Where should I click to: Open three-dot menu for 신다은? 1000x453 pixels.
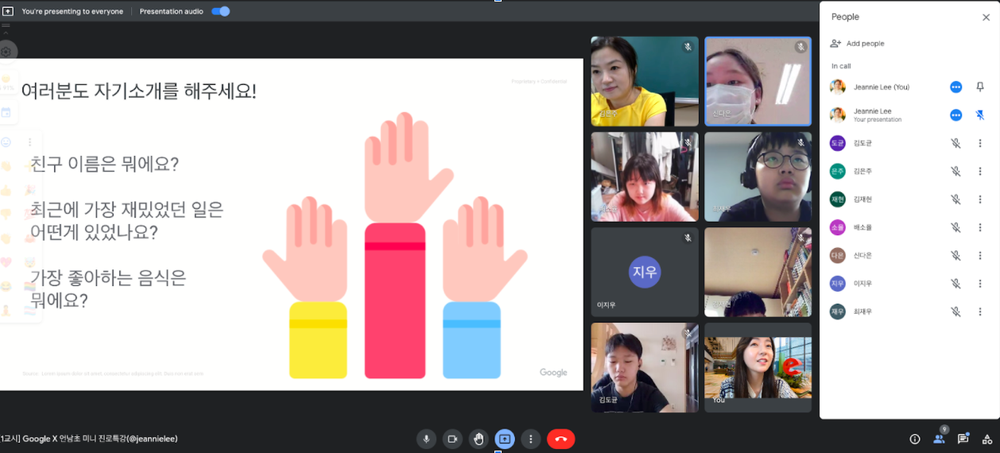980,255
